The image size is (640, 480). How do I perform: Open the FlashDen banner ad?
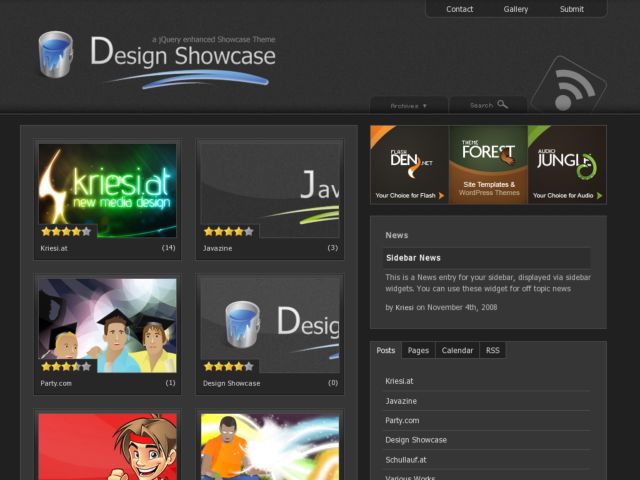(x=409, y=164)
